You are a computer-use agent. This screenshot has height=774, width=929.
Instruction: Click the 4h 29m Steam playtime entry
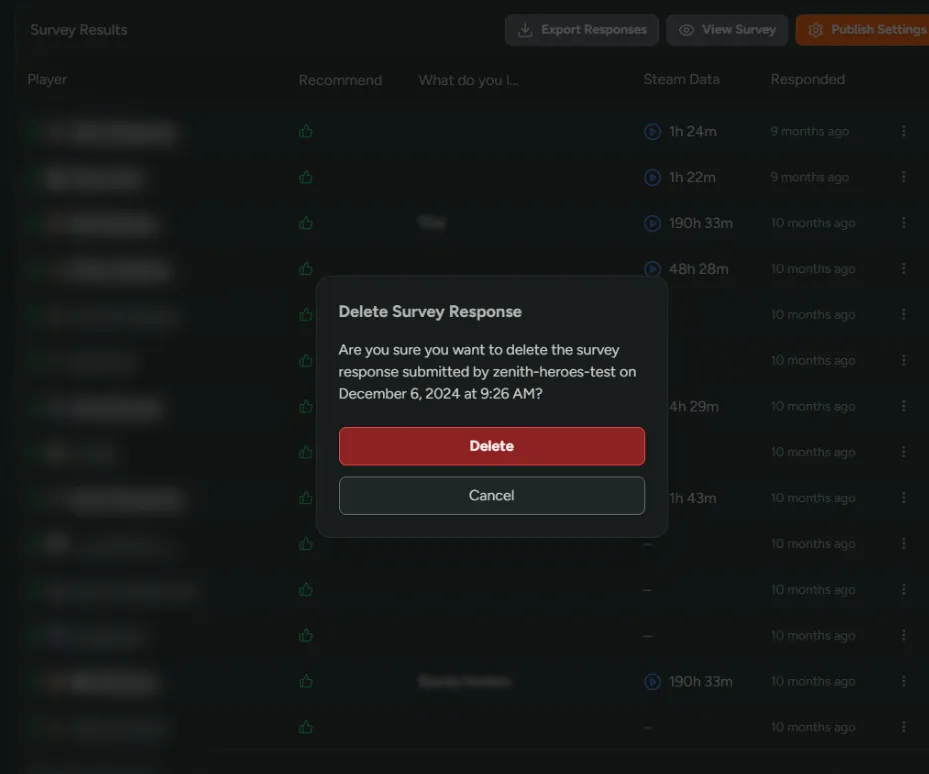pyautogui.click(x=694, y=407)
